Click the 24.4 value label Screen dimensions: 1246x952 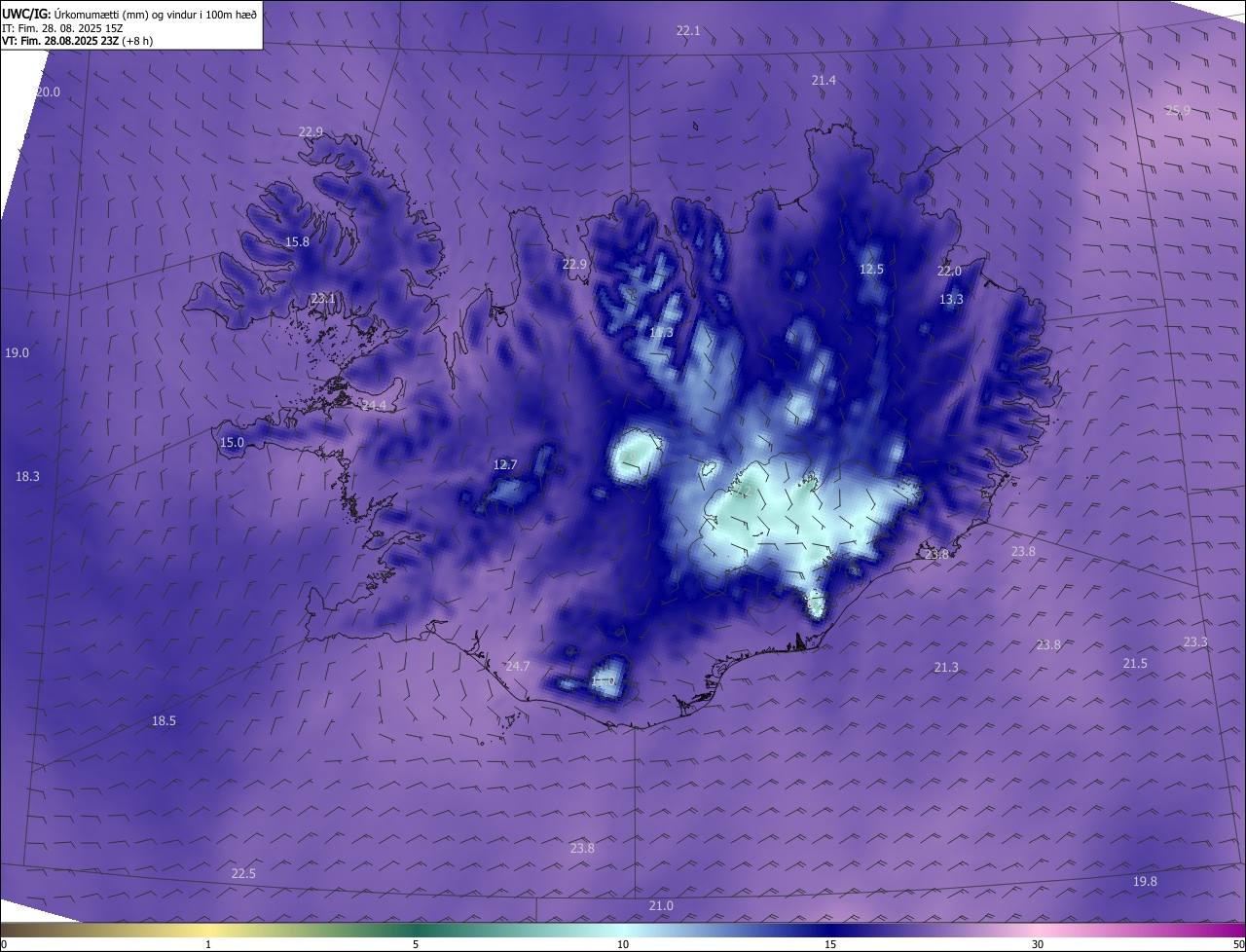click(374, 405)
